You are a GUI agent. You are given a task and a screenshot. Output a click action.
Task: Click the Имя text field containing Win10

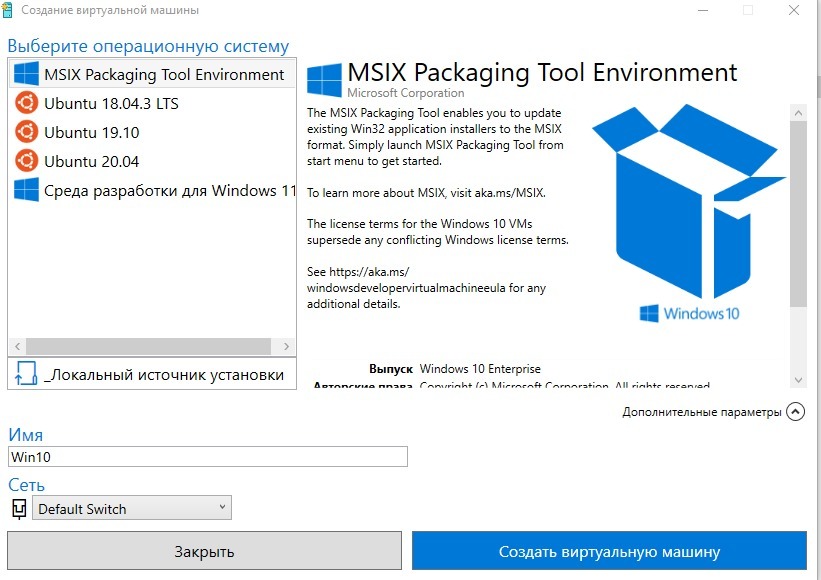click(x=208, y=456)
